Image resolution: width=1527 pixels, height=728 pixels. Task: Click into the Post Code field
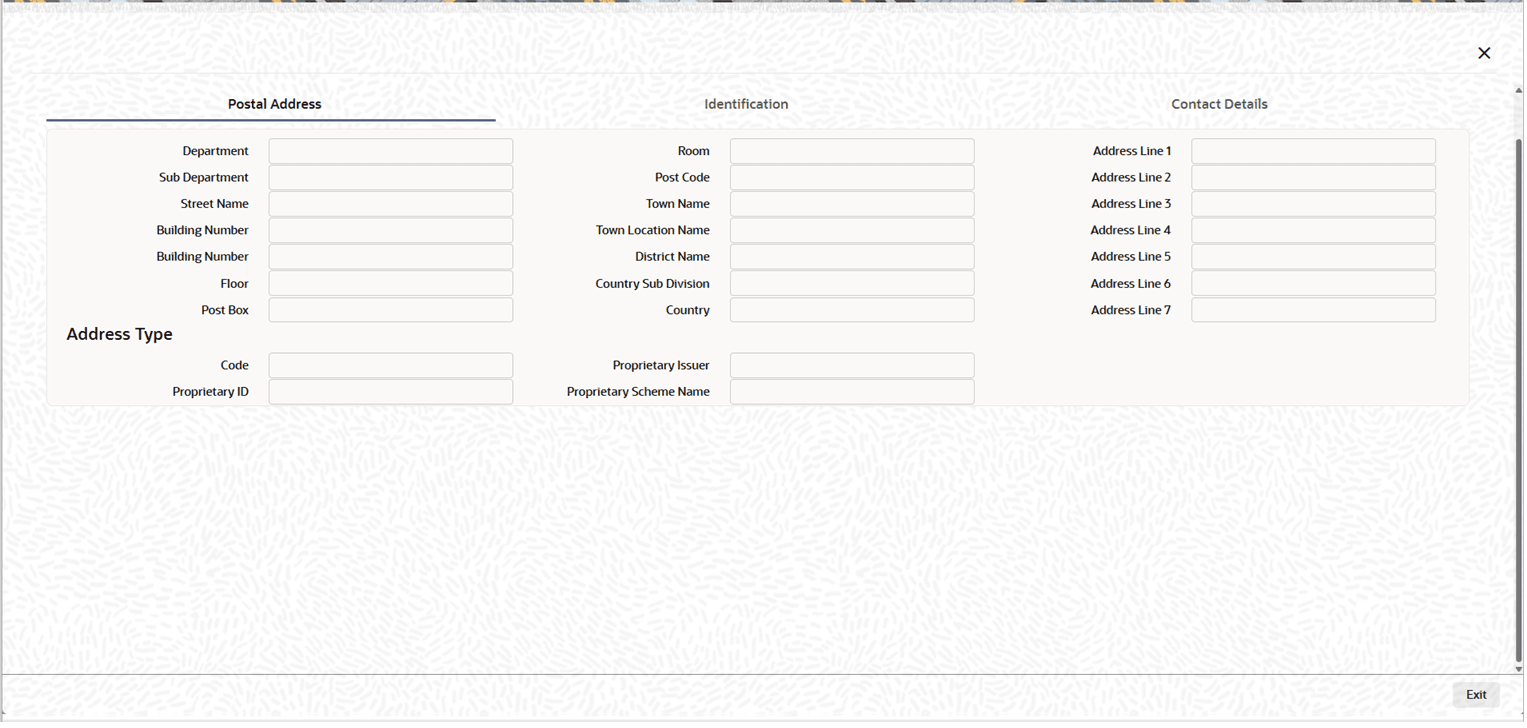click(852, 177)
